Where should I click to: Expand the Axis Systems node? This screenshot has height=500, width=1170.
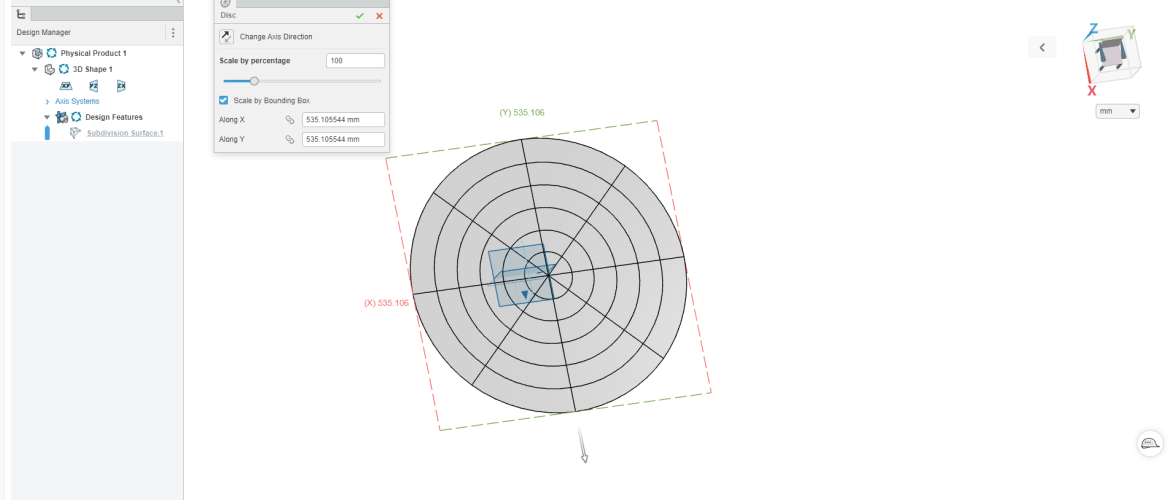47,102
